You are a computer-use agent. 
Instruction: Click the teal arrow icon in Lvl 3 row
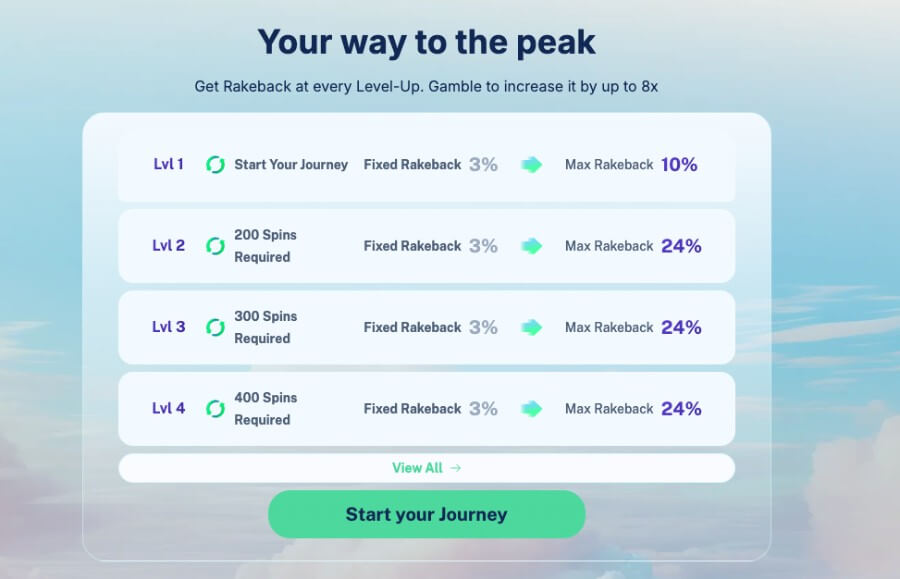tap(532, 328)
